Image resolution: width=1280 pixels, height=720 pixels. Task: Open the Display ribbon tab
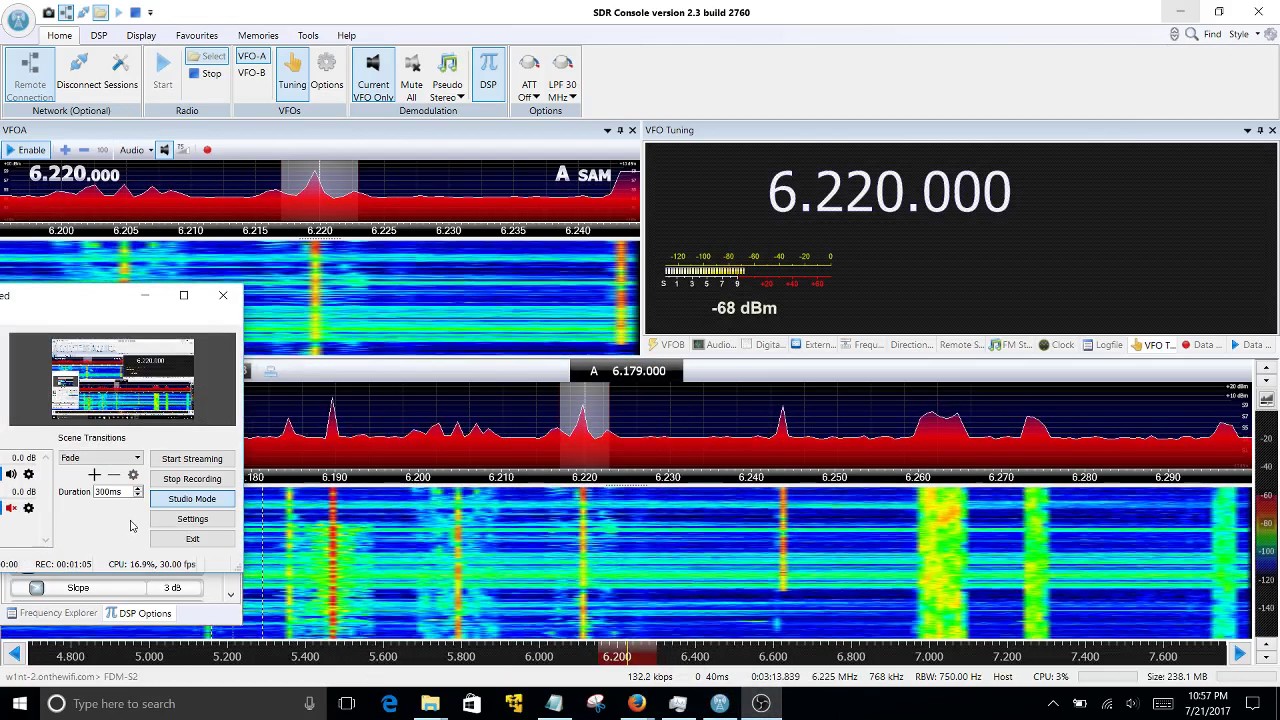tap(141, 35)
